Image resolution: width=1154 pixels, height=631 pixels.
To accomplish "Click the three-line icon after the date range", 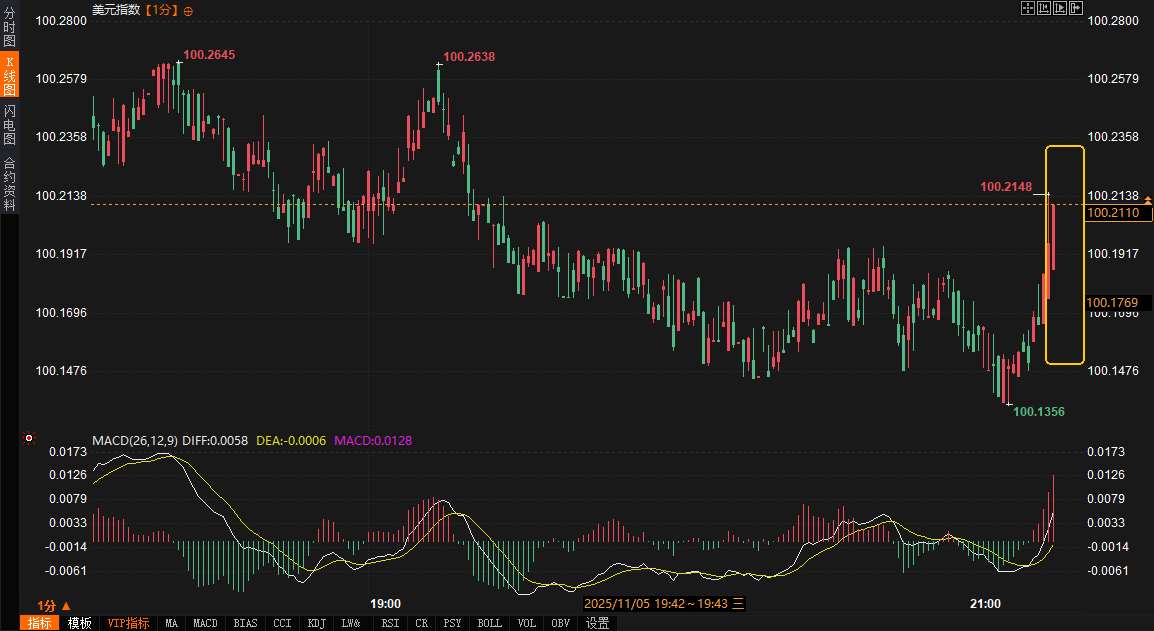I will pyautogui.click(x=739, y=604).
